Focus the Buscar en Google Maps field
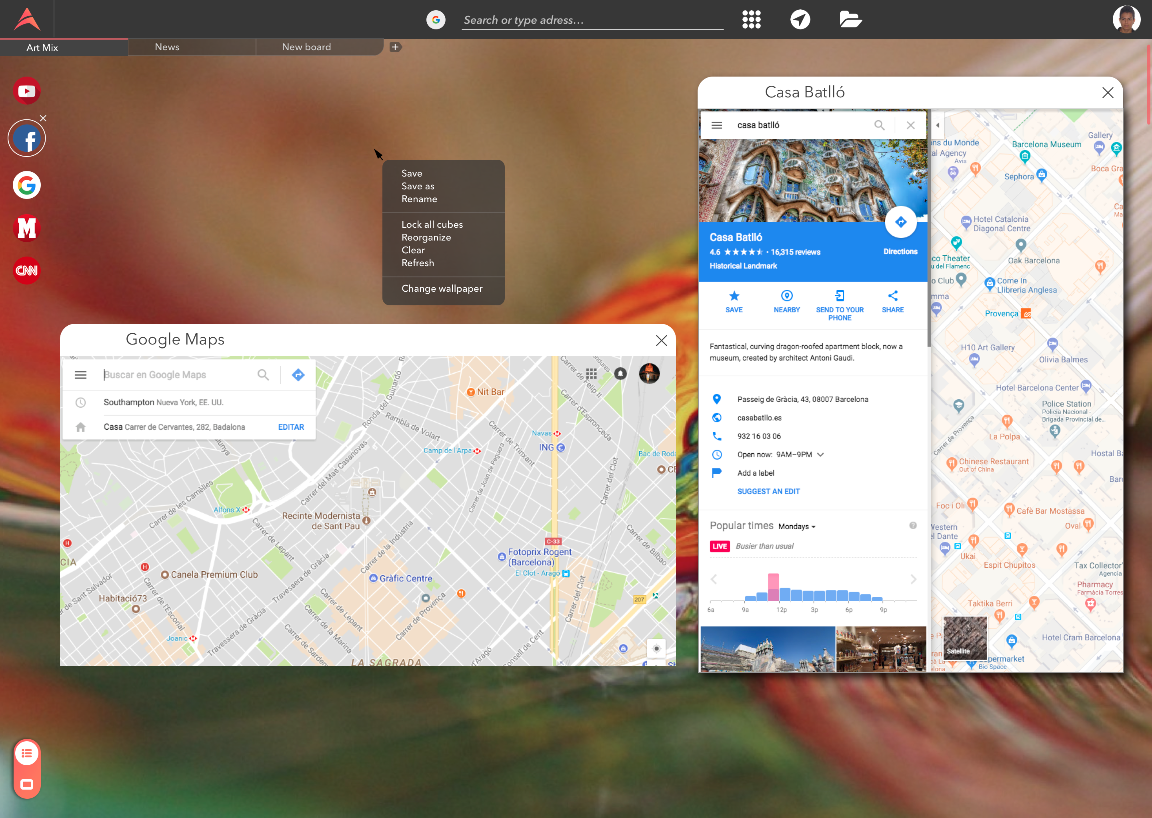The height and width of the screenshot is (818, 1152). [x=175, y=375]
